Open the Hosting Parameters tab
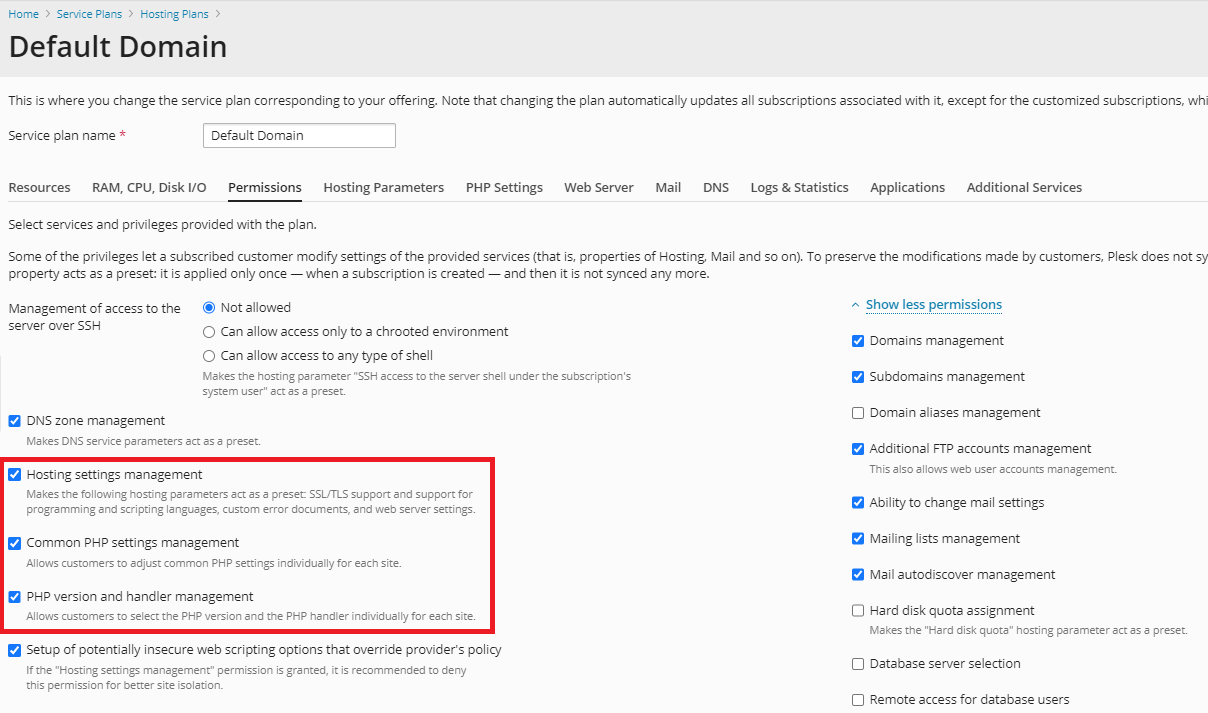Image resolution: width=1208 pixels, height=713 pixels. [x=383, y=188]
